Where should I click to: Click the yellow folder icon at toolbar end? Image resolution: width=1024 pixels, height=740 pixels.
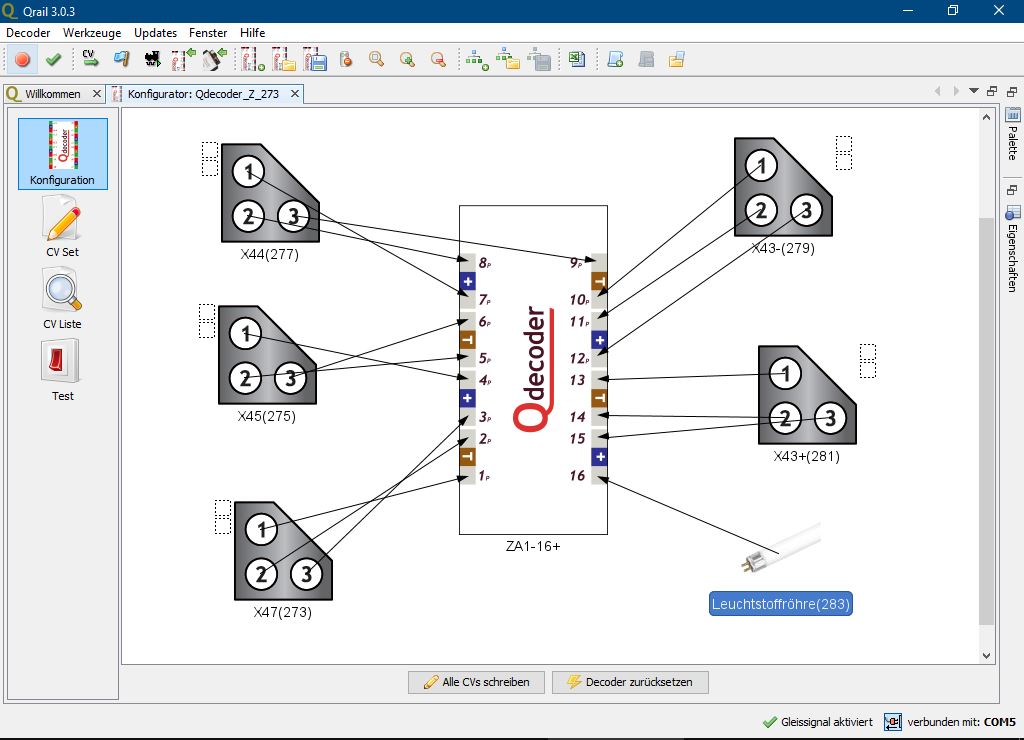677,60
